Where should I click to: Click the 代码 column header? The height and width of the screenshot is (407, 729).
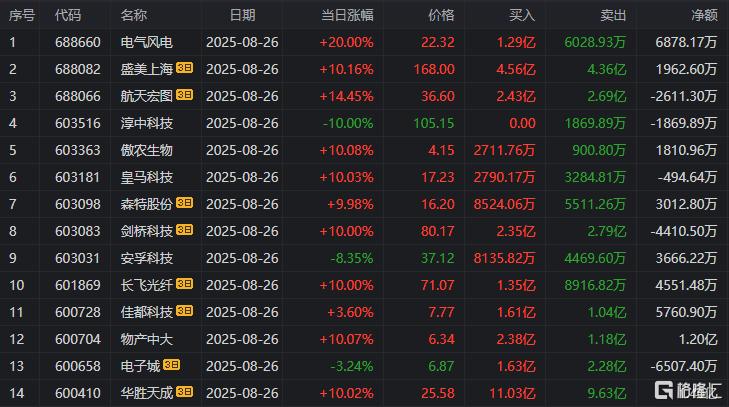[x=68, y=15]
